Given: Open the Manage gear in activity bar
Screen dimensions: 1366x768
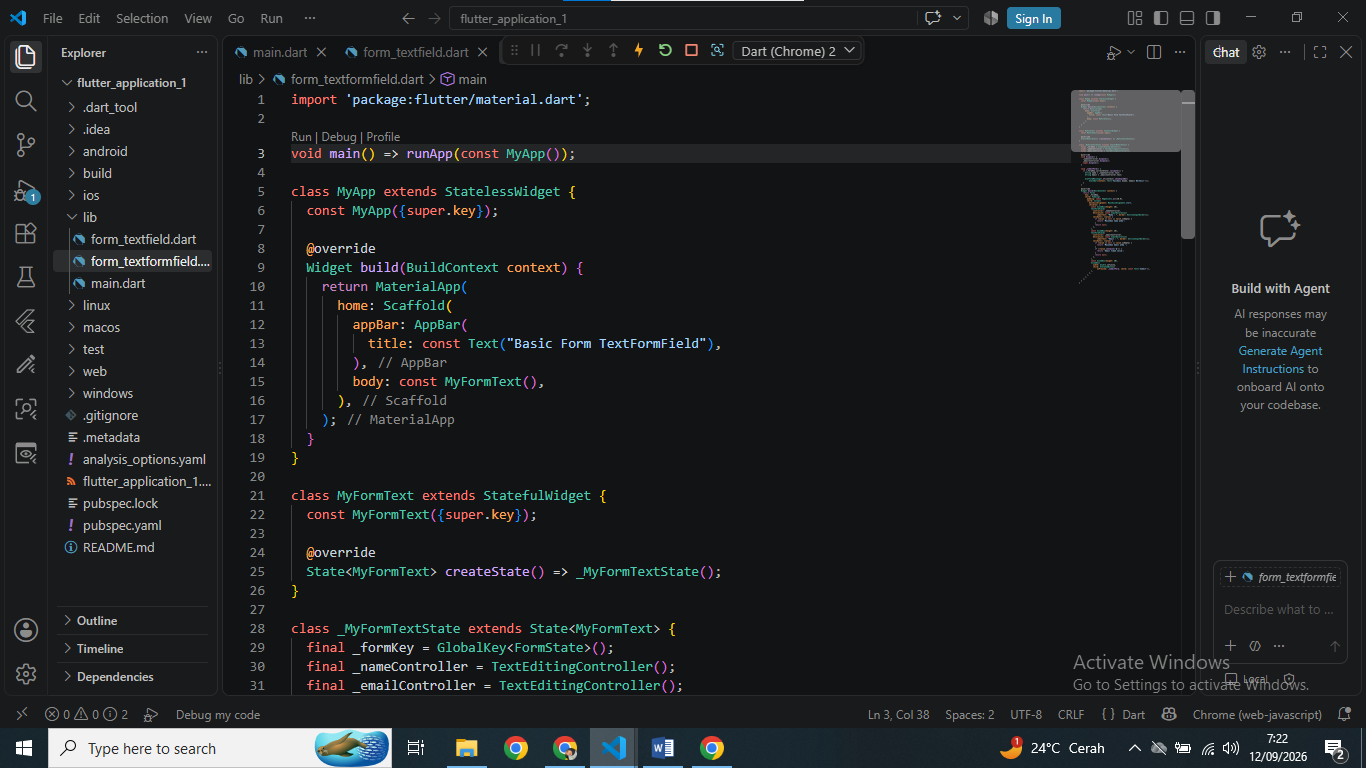Looking at the screenshot, I should click(26, 674).
